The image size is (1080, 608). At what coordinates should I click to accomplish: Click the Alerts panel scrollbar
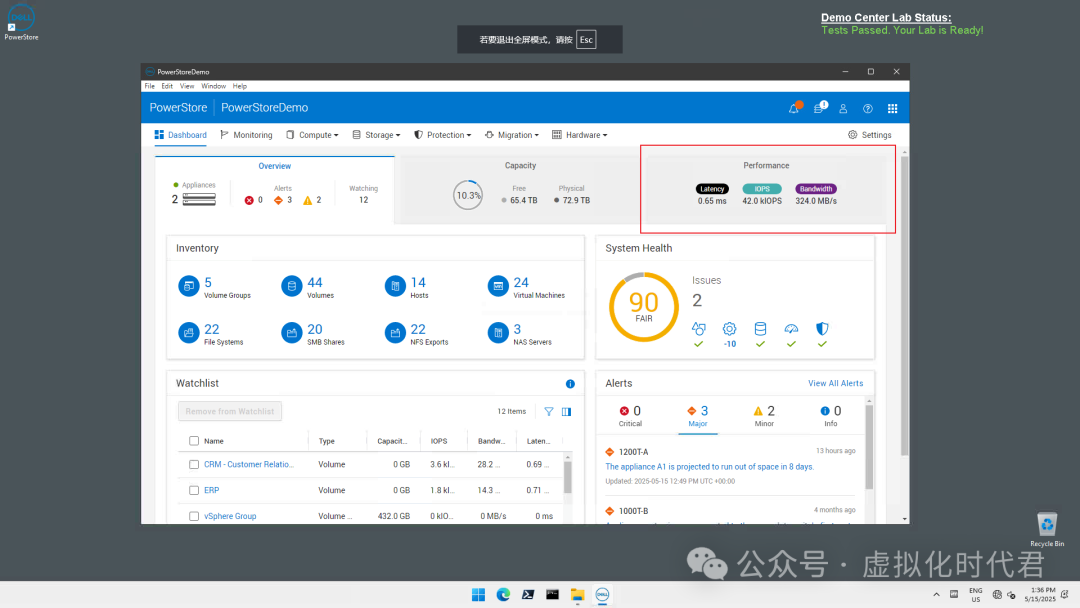point(869,448)
